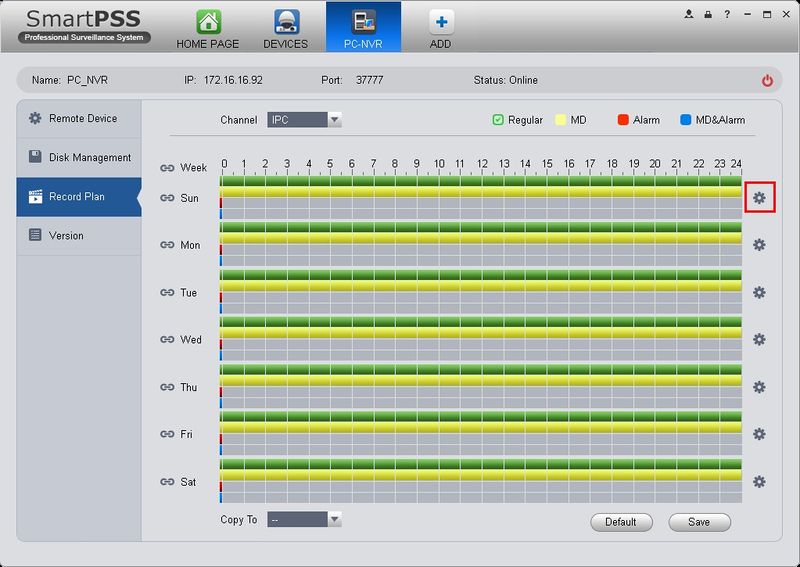Image resolution: width=800 pixels, height=567 pixels.
Task: Select the red Alarm record type
Action: (622, 120)
